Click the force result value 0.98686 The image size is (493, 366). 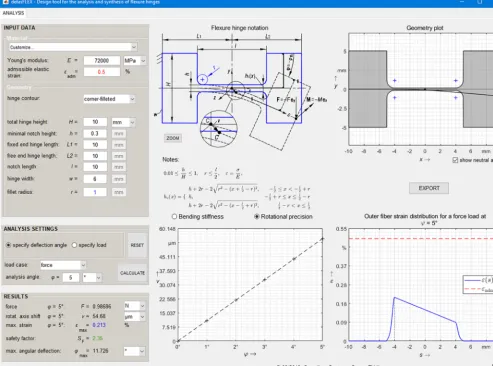[x=102, y=306]
